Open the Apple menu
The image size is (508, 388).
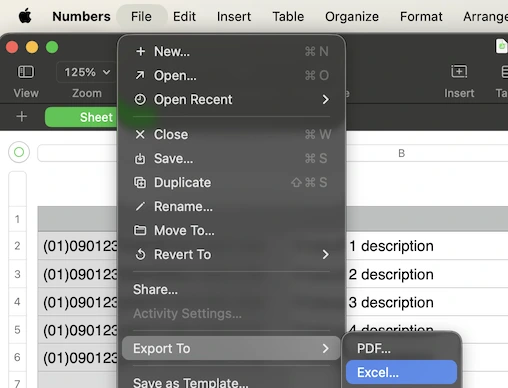click(x=25, y=16)
